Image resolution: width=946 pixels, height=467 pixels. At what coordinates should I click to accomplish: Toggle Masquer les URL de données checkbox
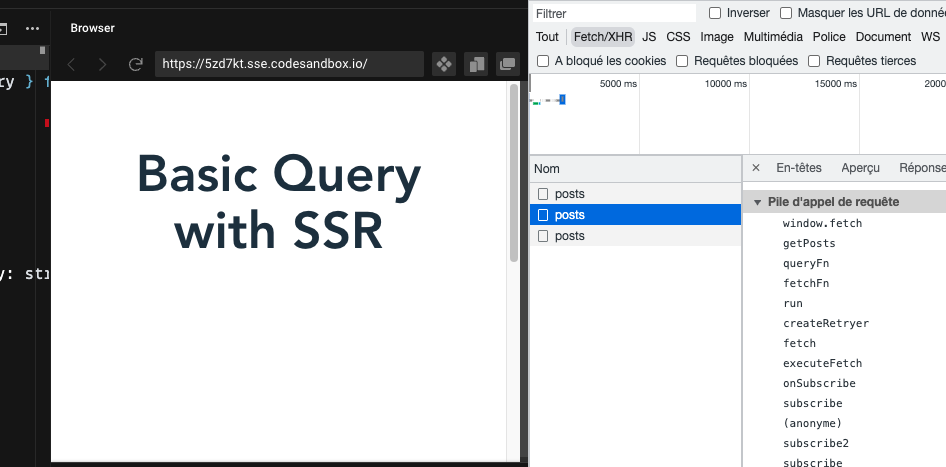pos(786,13)
